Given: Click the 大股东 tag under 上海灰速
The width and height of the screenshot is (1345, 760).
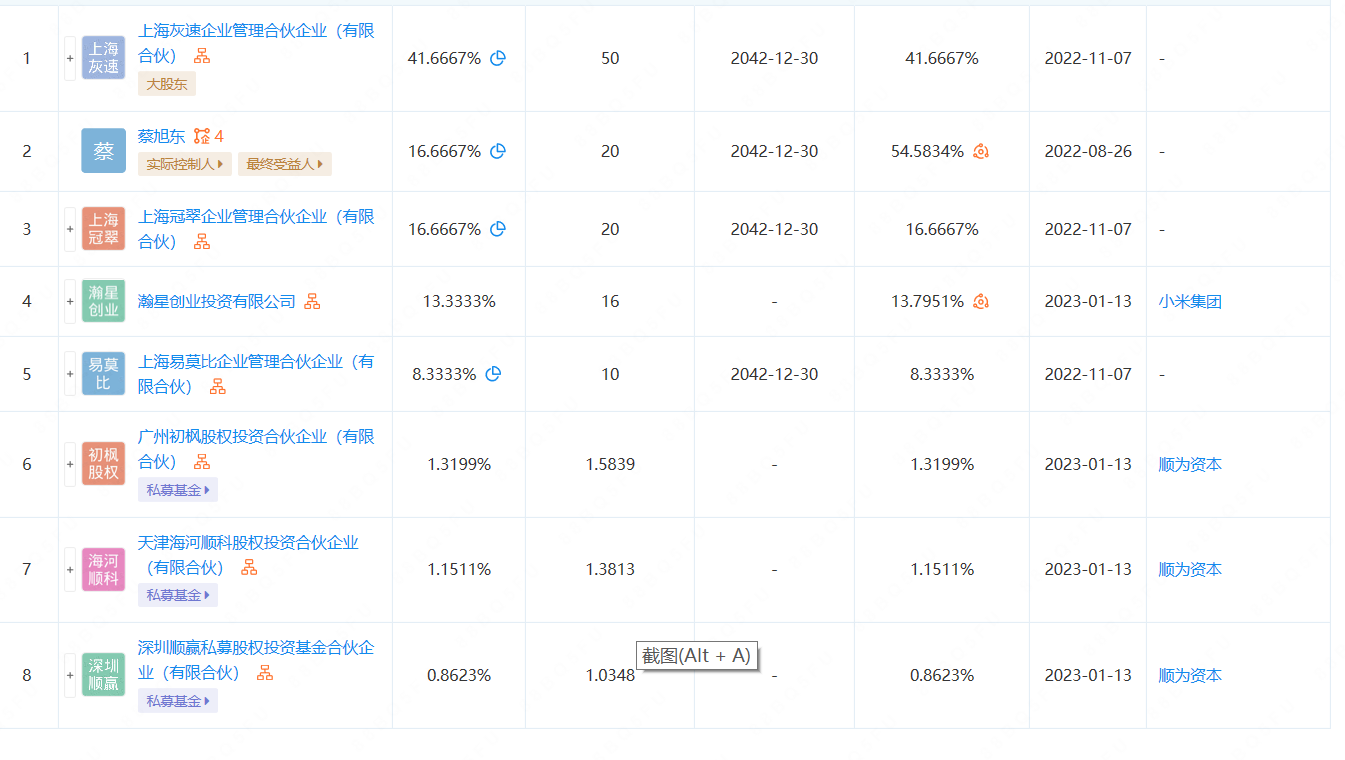Looking at the screenshot, I should tap(166, 84).
